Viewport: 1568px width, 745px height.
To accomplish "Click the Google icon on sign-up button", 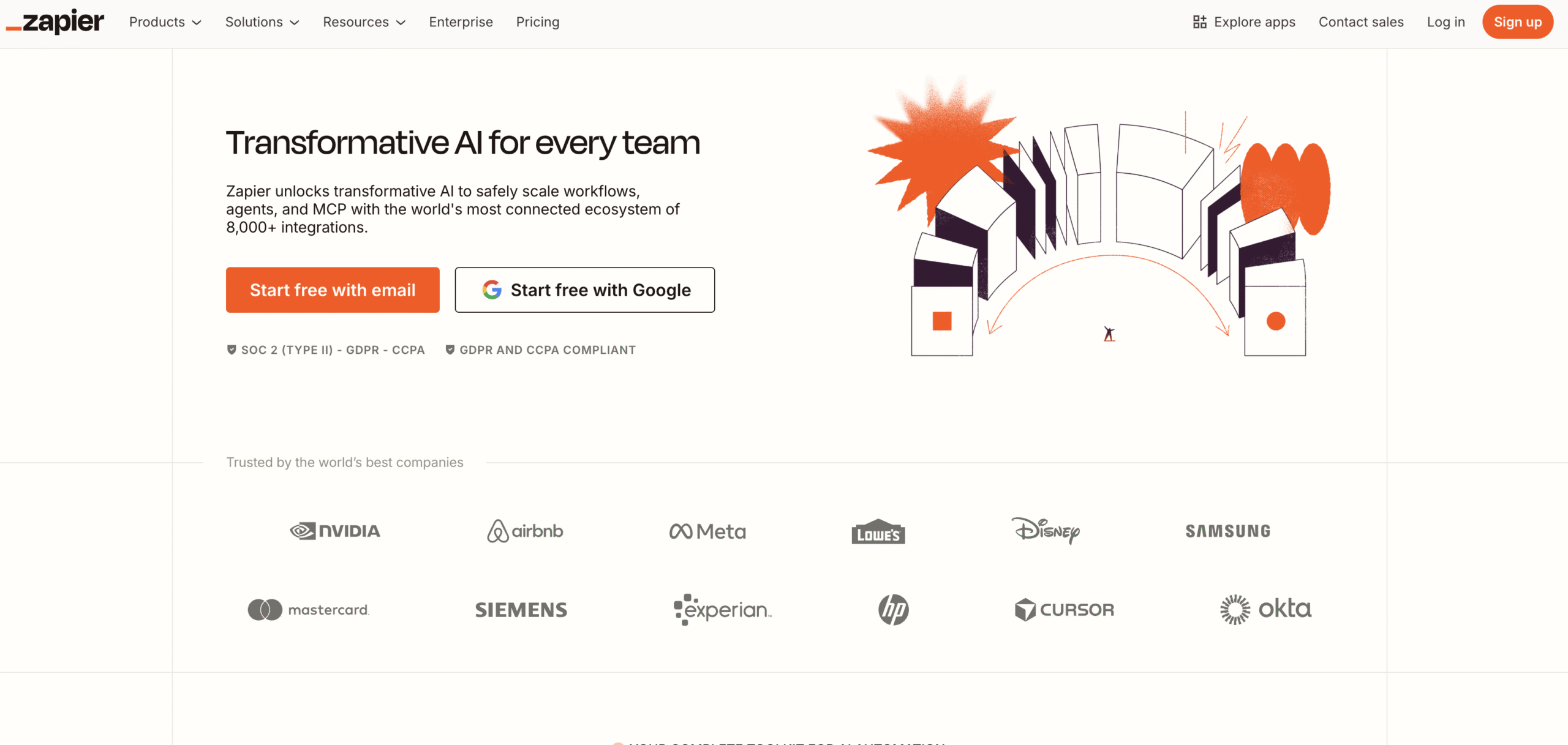I will coord(491,290).
